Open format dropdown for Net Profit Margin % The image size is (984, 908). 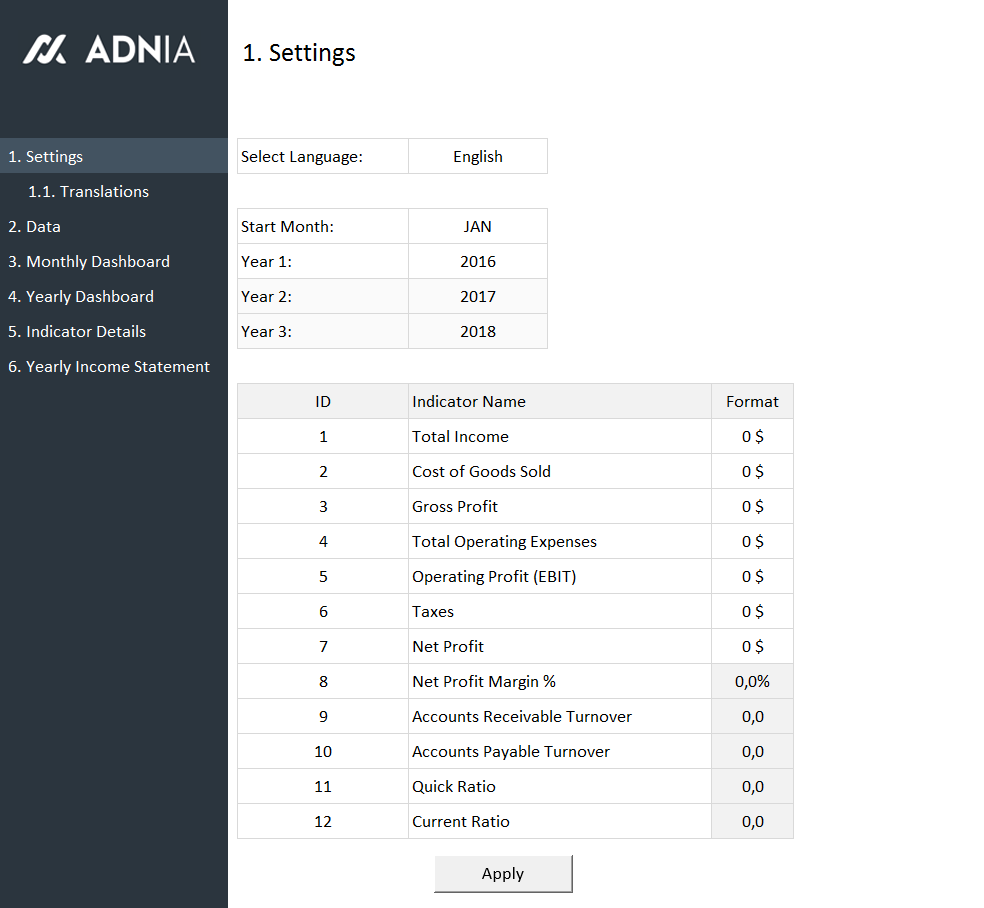[752, 682]
